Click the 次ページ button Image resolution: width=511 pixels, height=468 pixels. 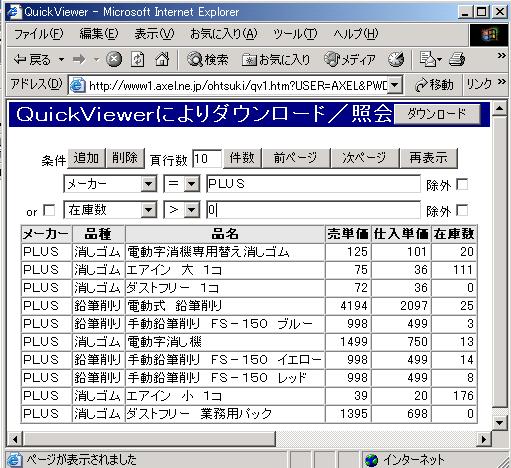364,158
